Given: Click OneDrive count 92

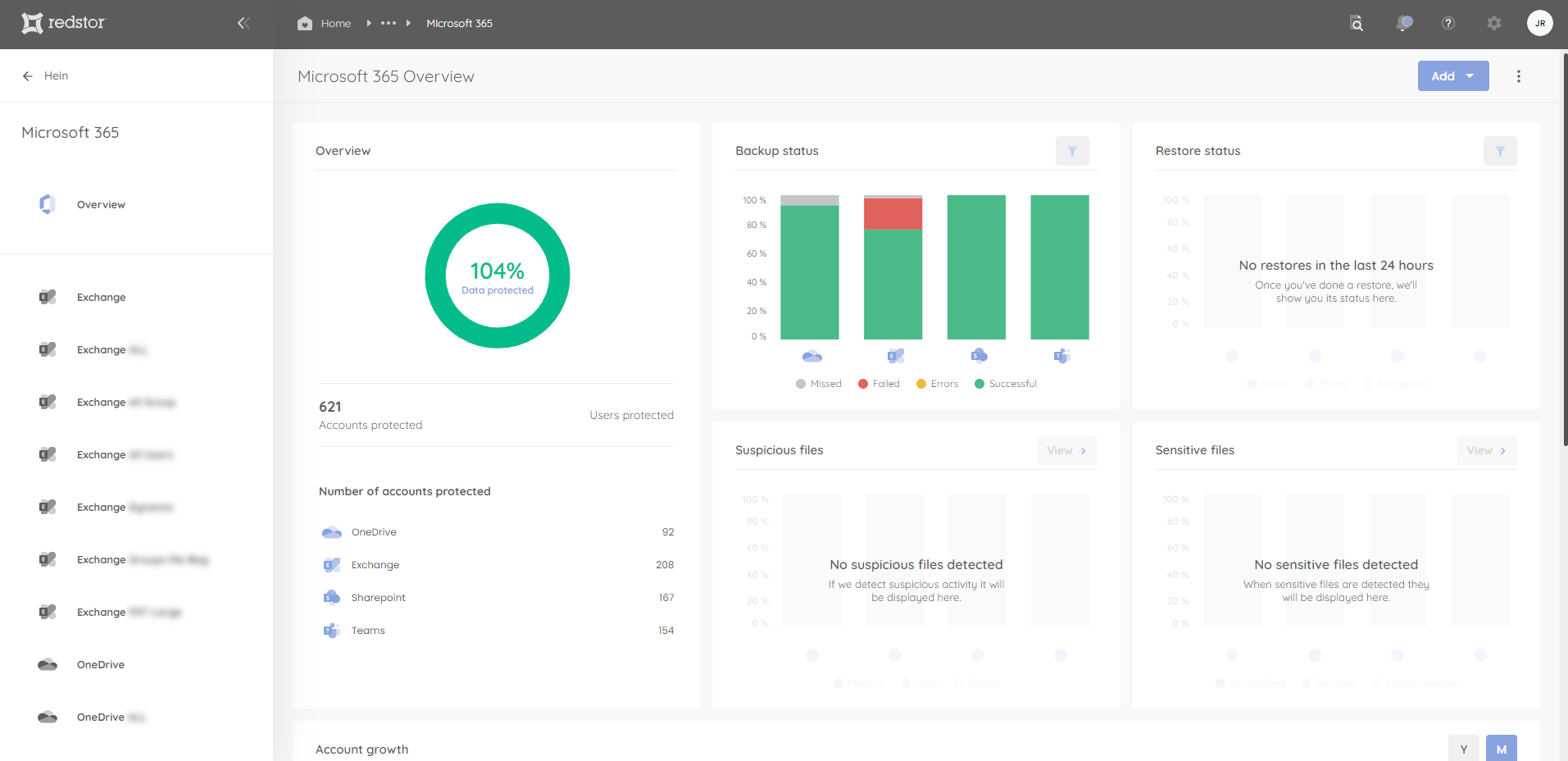Looking at the screenshot, I should tap(668, 532).
